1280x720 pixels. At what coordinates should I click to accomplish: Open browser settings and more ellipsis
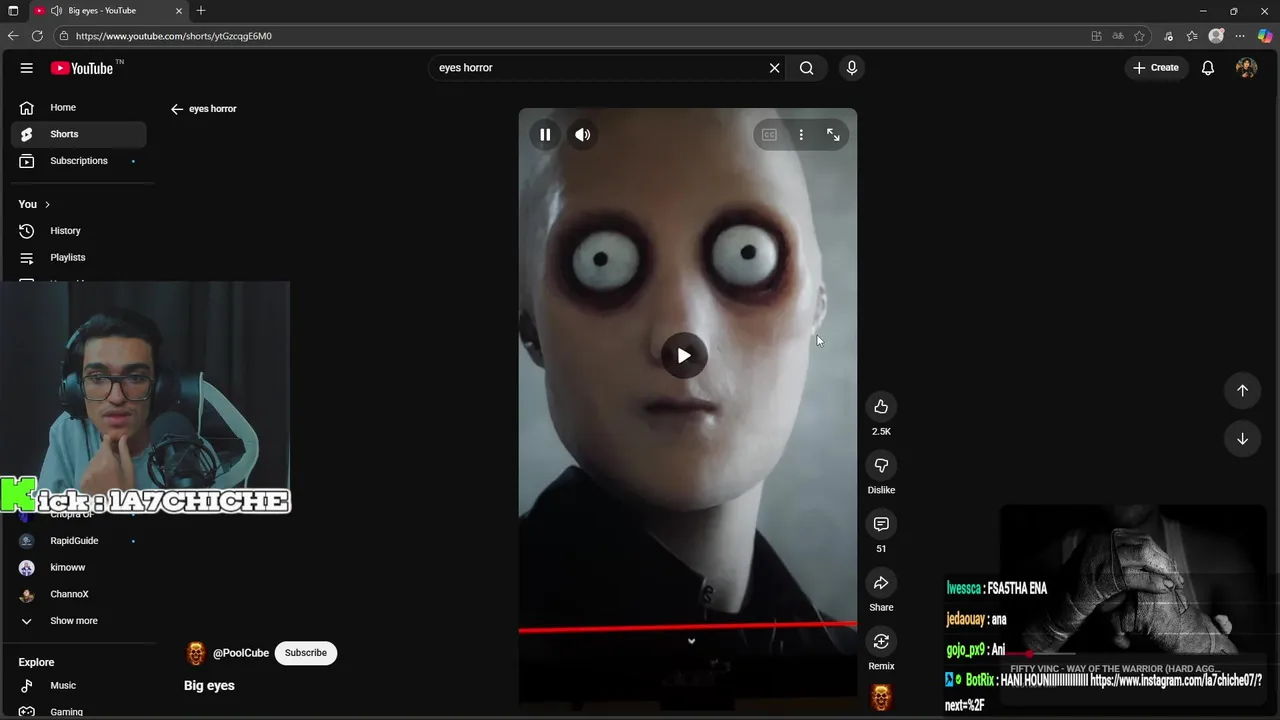coord(1240,36)
